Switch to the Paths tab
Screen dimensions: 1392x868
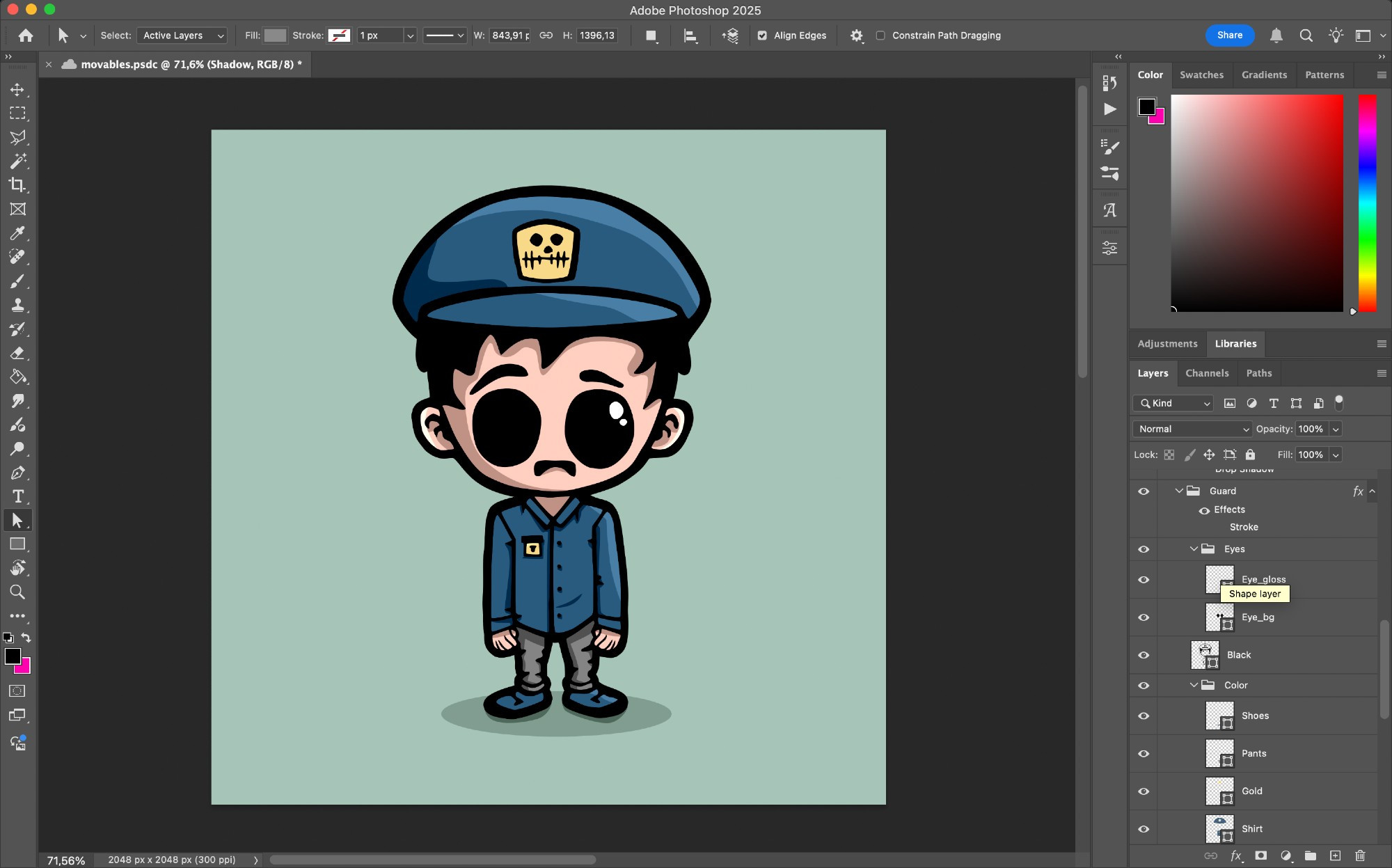click(x=1258, y=373)
